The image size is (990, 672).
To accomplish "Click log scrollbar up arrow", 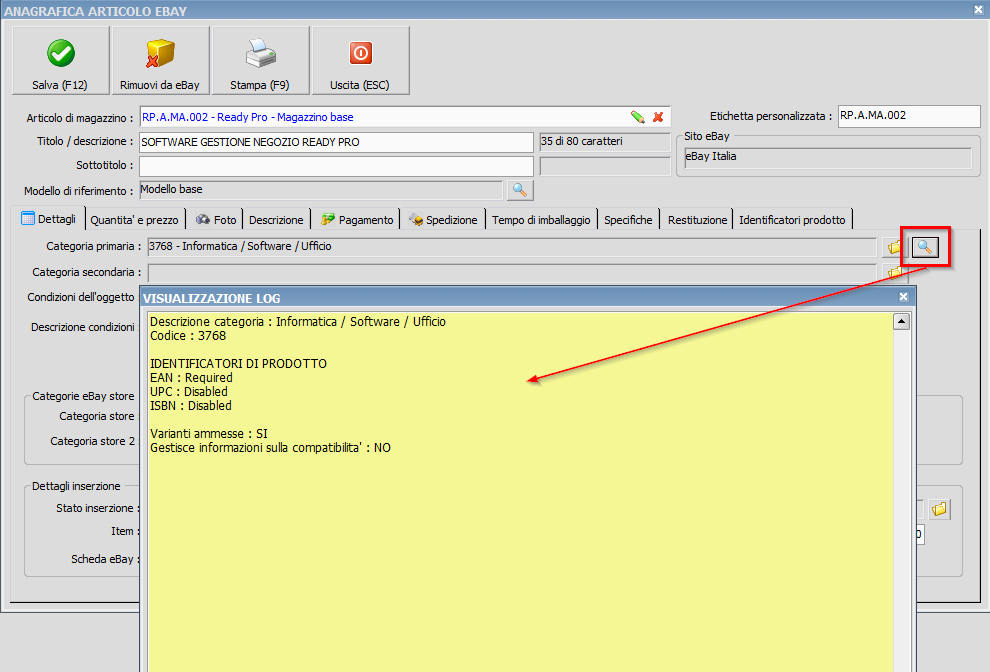I will click(x=902, y=322).
